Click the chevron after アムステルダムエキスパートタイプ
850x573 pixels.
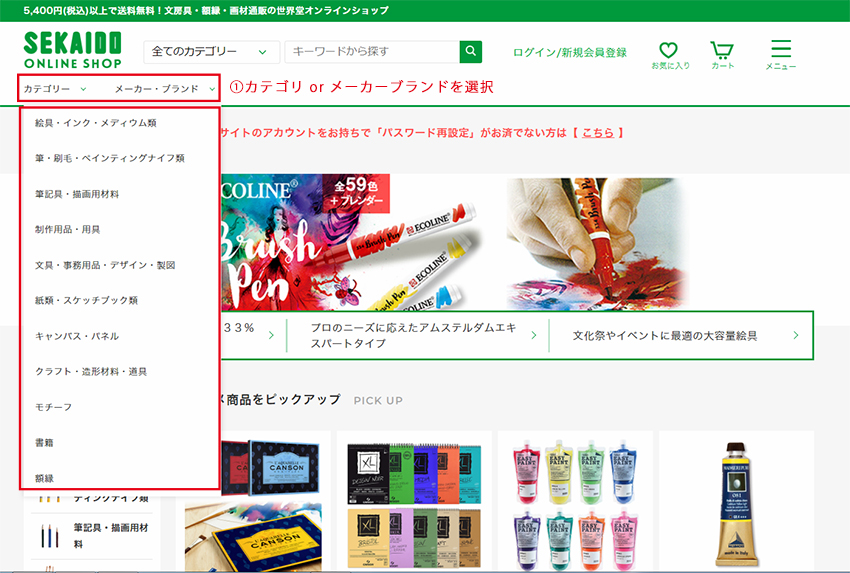coord(534,336)
